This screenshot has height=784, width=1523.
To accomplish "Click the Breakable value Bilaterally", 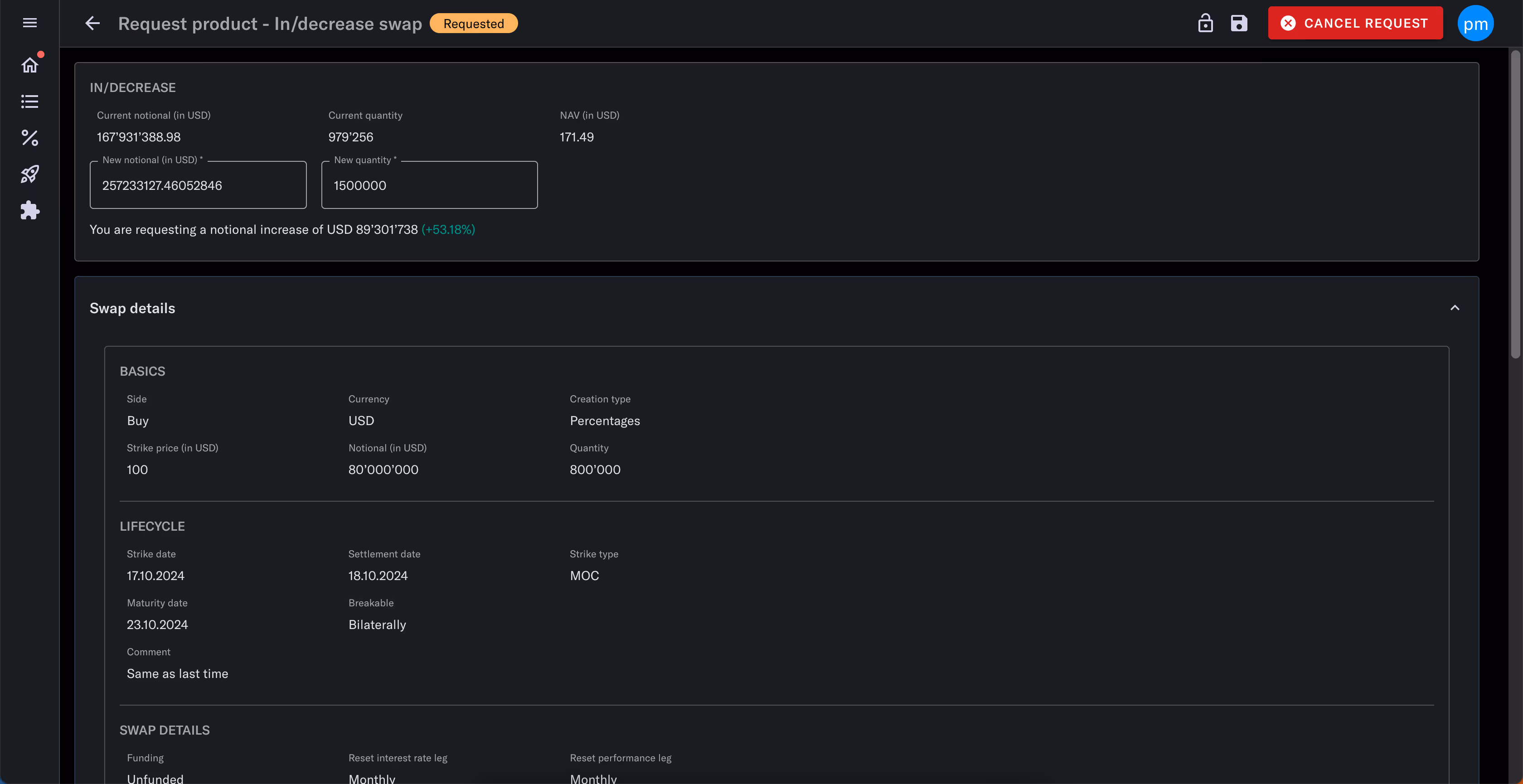I will [x=377, y=625].
